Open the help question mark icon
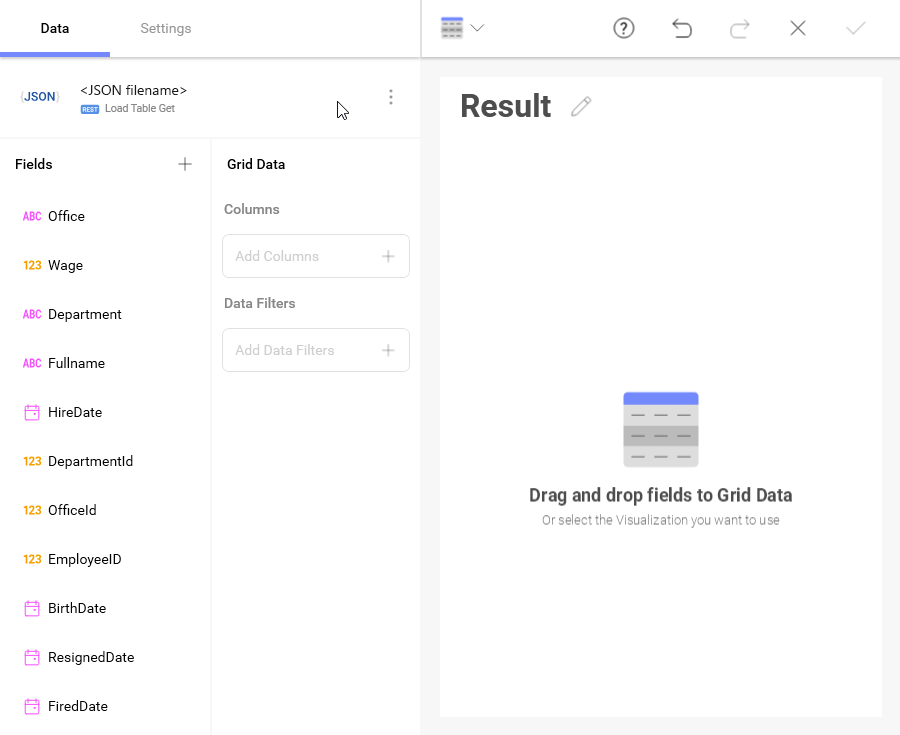This screenshot has width=900, height=735. [624, 28]
